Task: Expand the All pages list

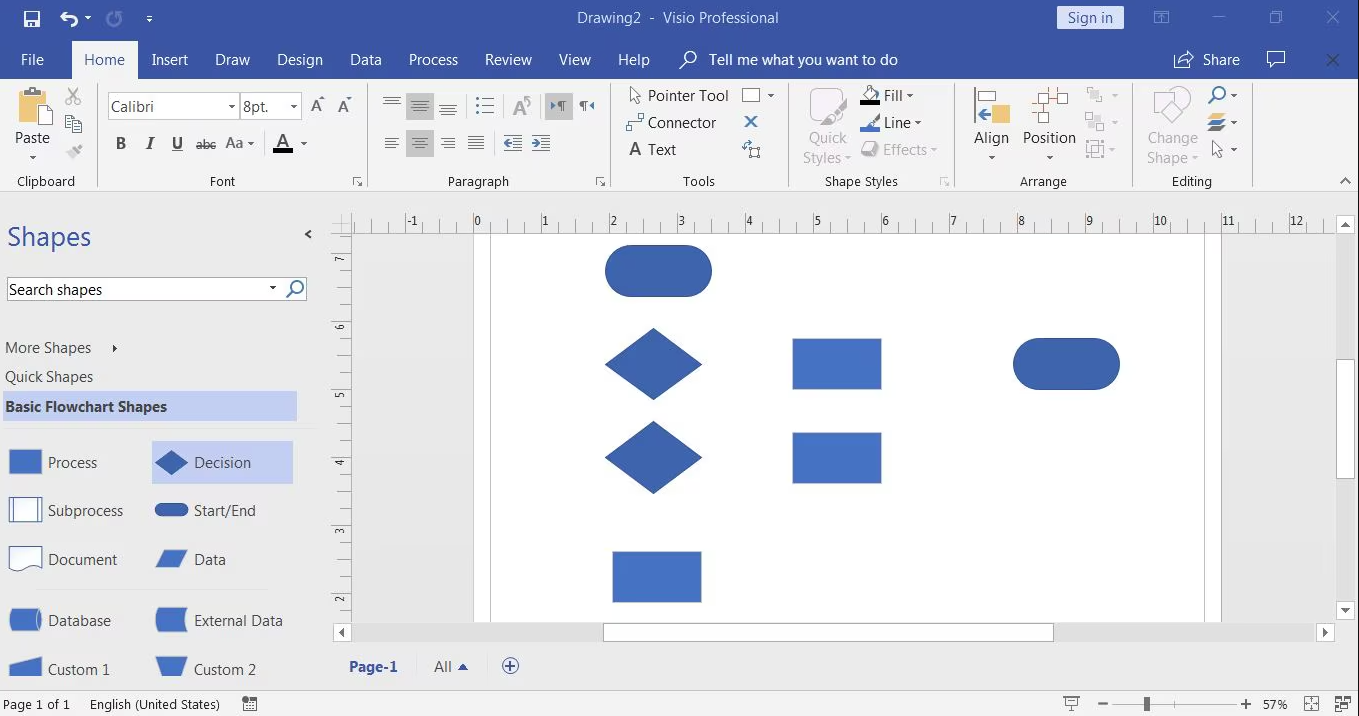Action: [x=451, y=667]
